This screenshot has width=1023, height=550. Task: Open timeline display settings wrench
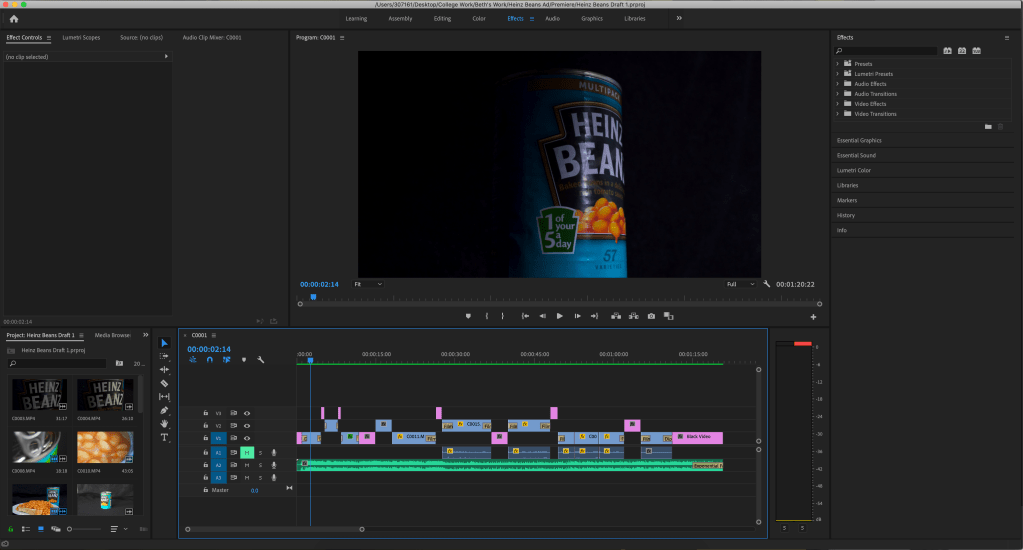260,360
